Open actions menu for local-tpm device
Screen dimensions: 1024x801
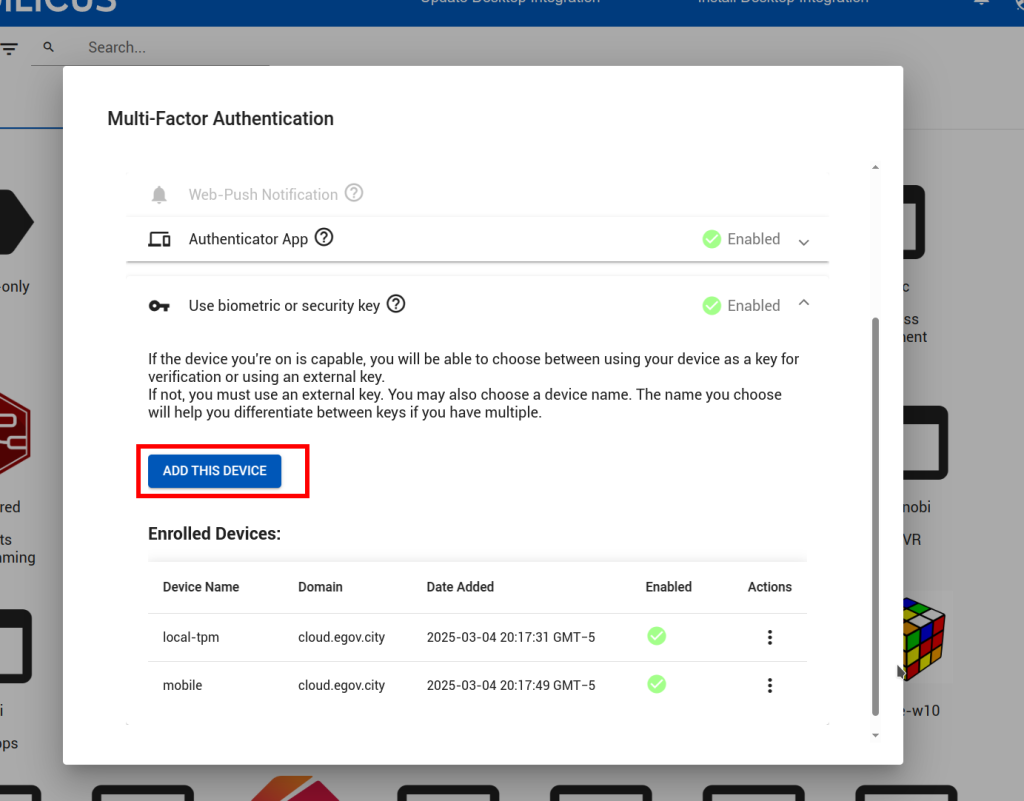(770, 637)
